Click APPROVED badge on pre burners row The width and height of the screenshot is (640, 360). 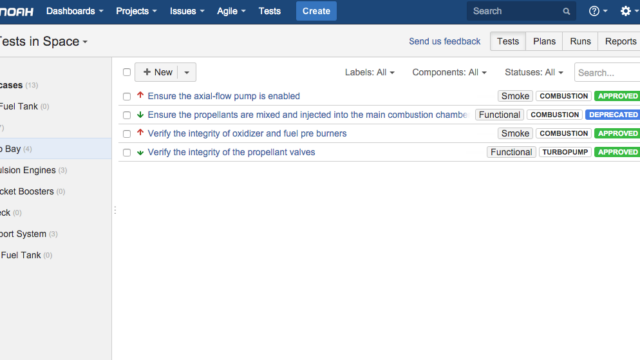click(617, 133)
